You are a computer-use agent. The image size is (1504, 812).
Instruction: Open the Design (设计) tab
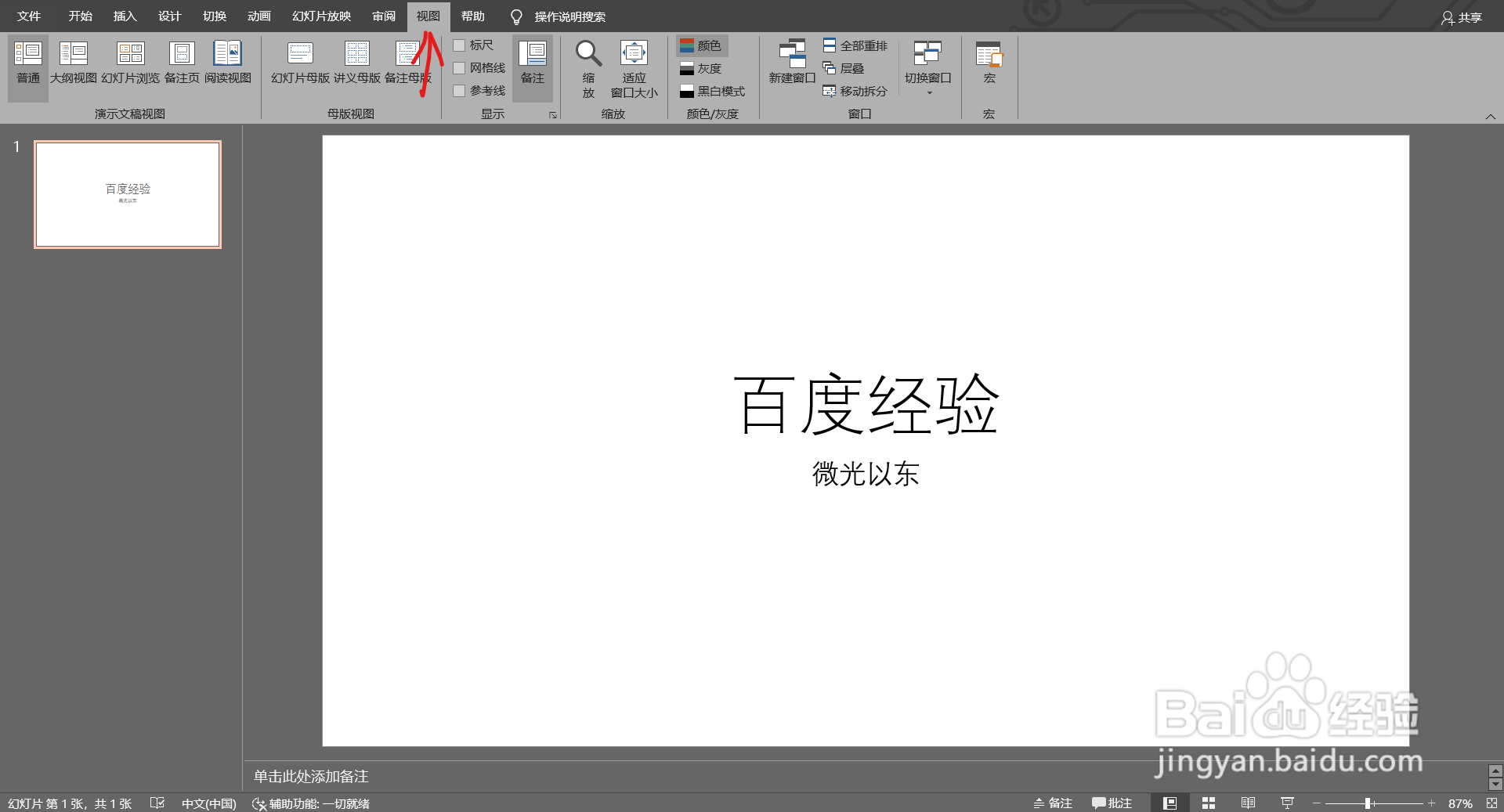click(170, 16)
